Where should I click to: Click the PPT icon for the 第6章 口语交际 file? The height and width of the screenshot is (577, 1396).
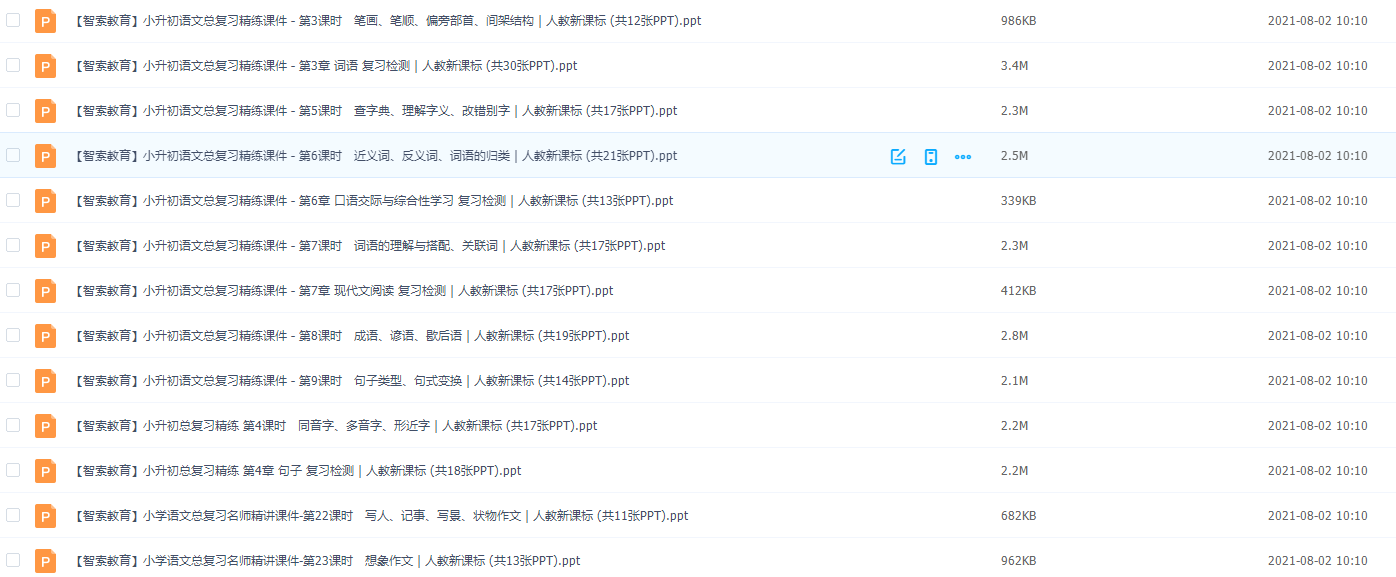pos(45,200)
